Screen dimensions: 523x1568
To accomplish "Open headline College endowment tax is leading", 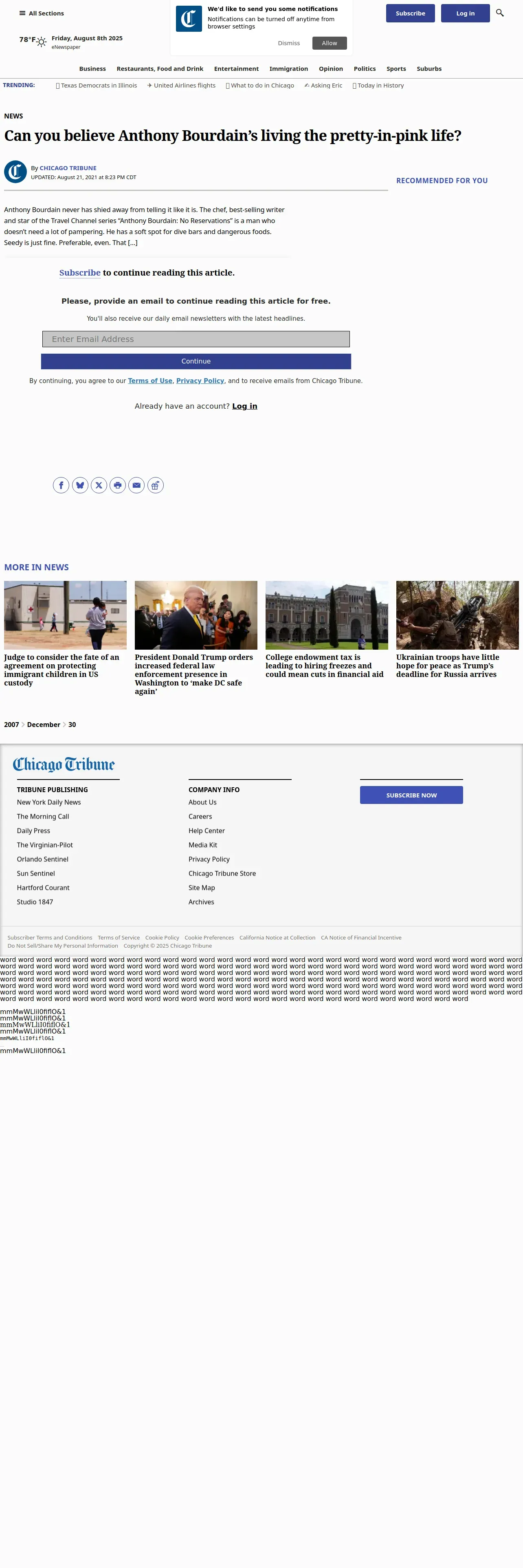I will tap(325, 665).
